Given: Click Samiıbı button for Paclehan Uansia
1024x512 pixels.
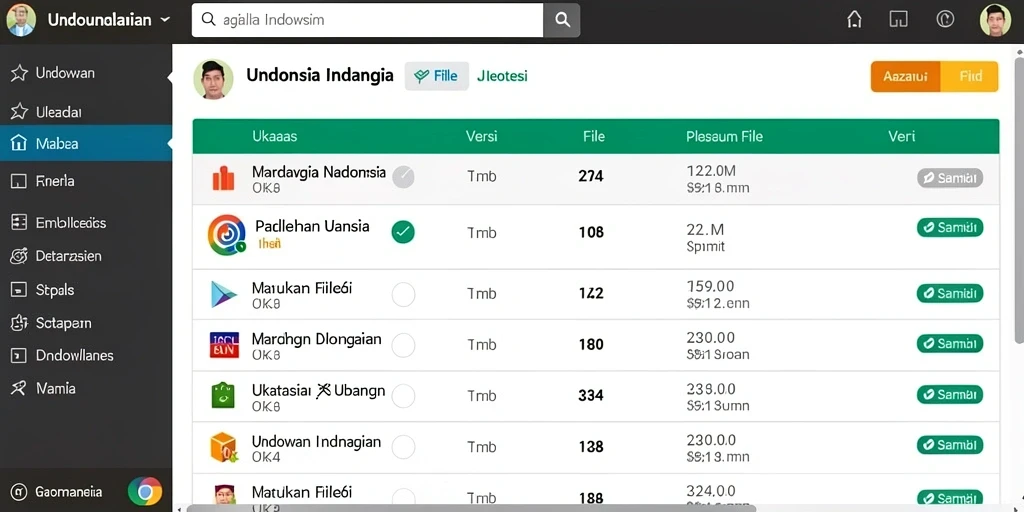Looking at the screenshot, I should coord(950,227).
